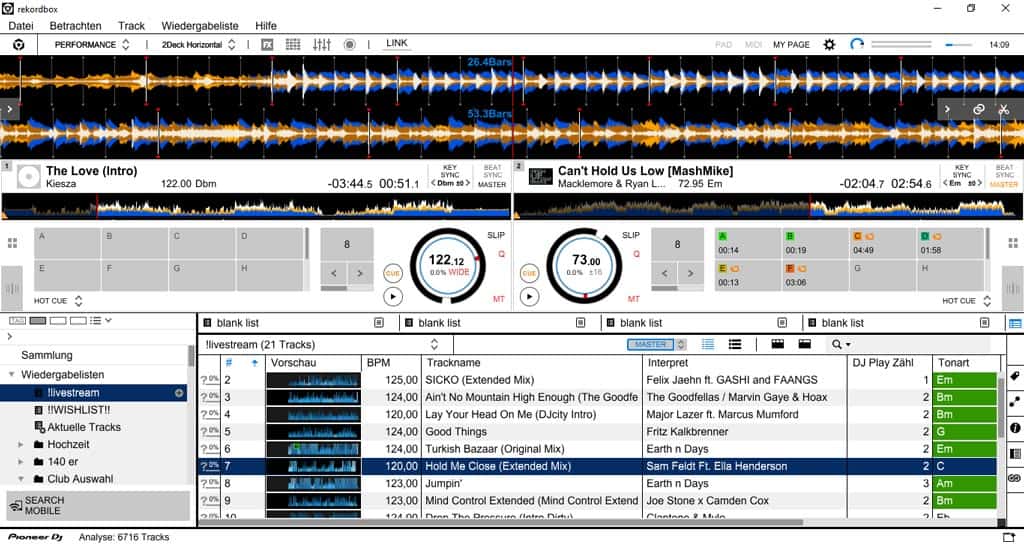
Task: Click deck 1 beat loop next arrow
Action: coord(360,273)
